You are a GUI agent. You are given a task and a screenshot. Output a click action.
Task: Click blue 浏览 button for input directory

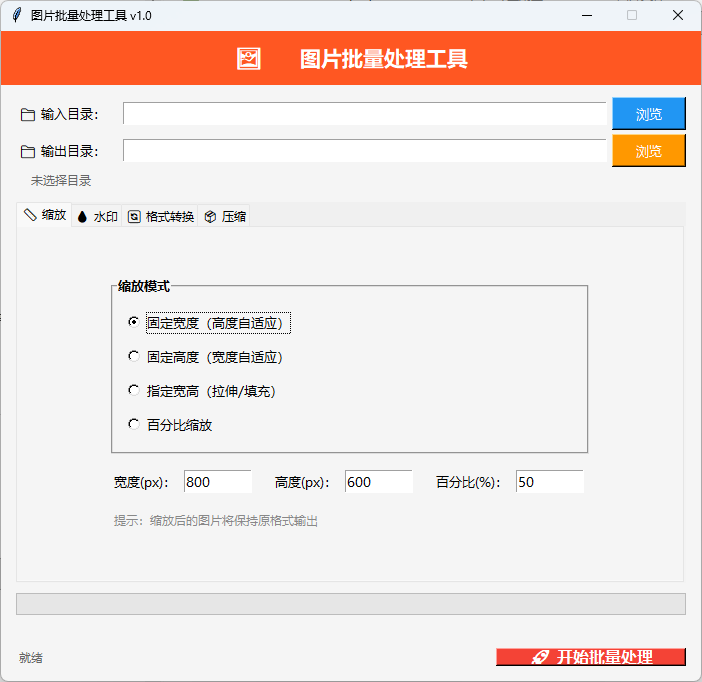(x=649, y=114)
